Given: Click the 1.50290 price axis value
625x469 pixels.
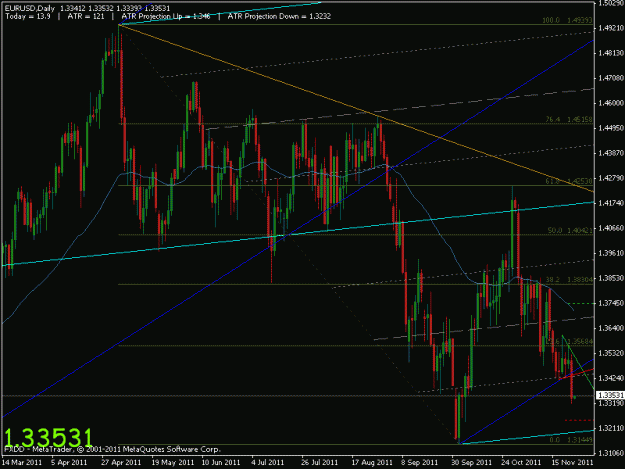Looking at the screenshot, I should point(611,3).
